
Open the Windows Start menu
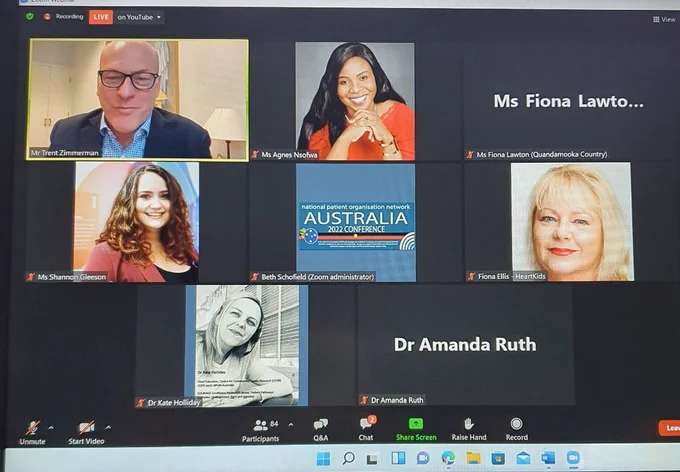[323, 459]
